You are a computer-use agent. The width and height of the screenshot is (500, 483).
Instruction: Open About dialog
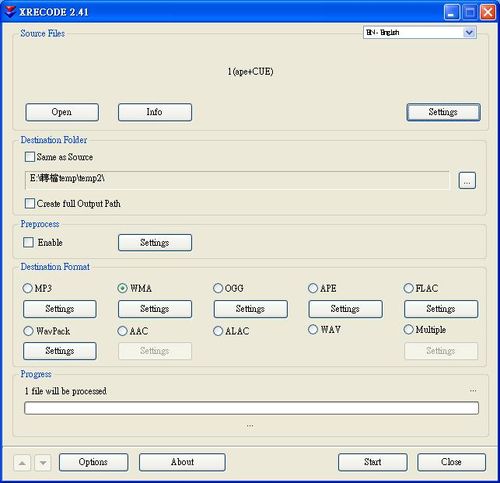point(182,462)
